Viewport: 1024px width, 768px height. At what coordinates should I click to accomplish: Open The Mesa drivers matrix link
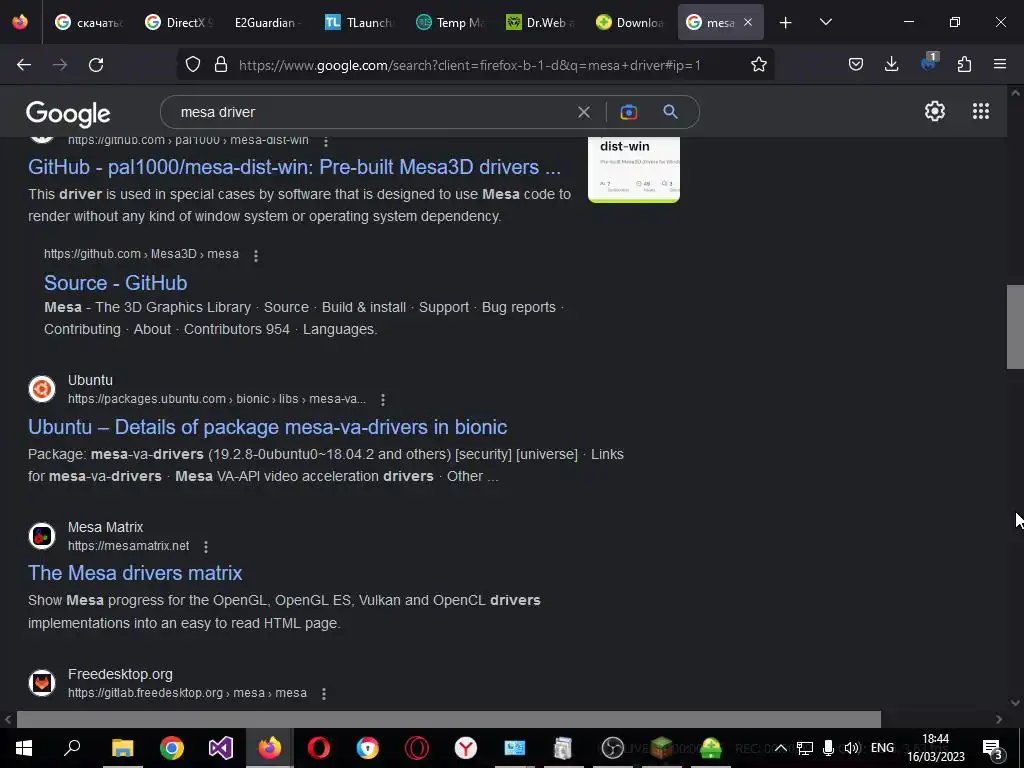point(135,573)
